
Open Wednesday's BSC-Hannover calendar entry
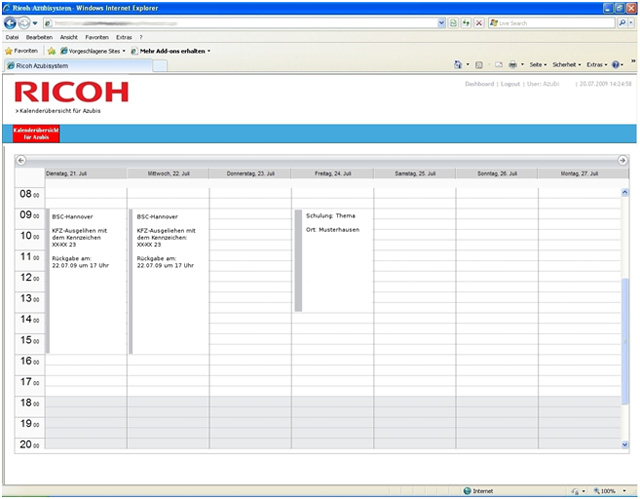point(169,281)
